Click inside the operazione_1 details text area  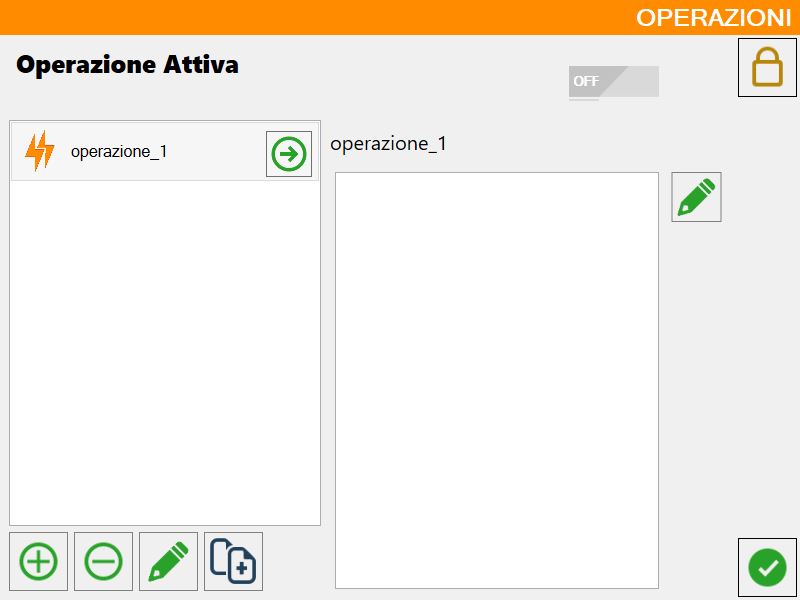pos(497,381)
